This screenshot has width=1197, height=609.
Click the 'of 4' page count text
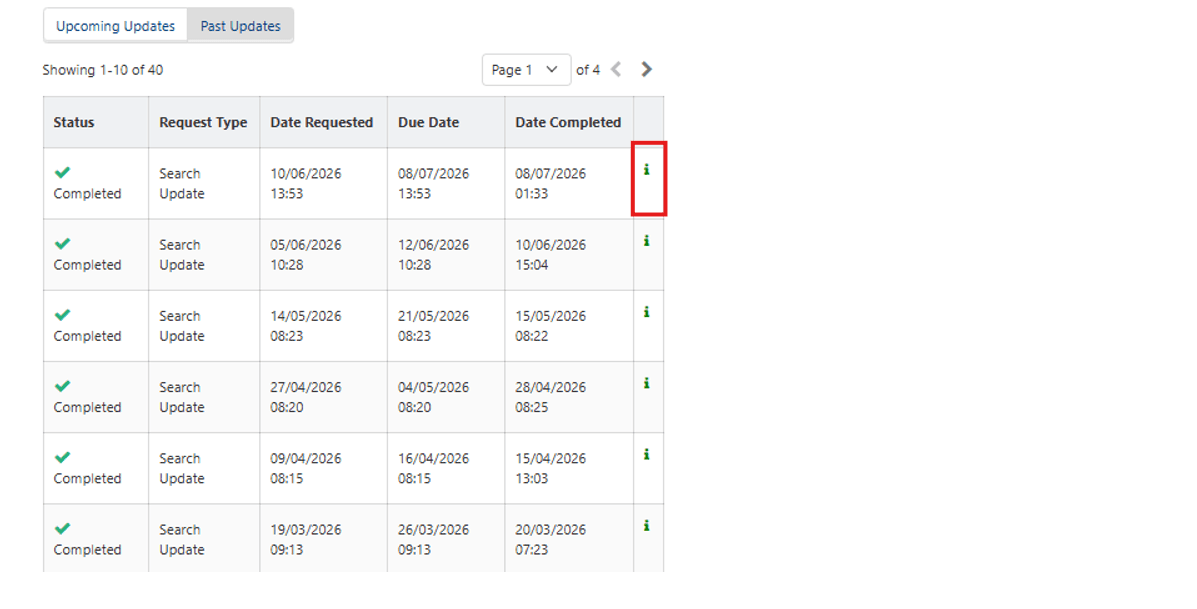[x=588, y=69]
